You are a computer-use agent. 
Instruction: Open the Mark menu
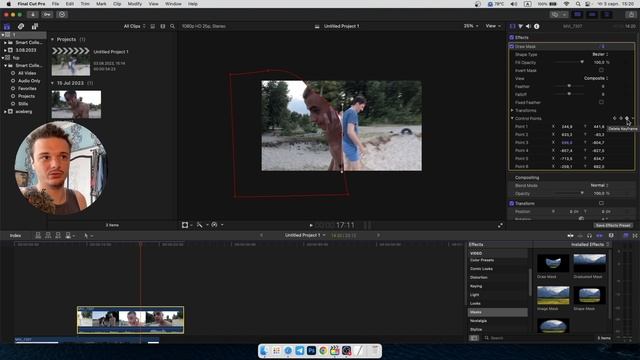click(x=101, y=4)
